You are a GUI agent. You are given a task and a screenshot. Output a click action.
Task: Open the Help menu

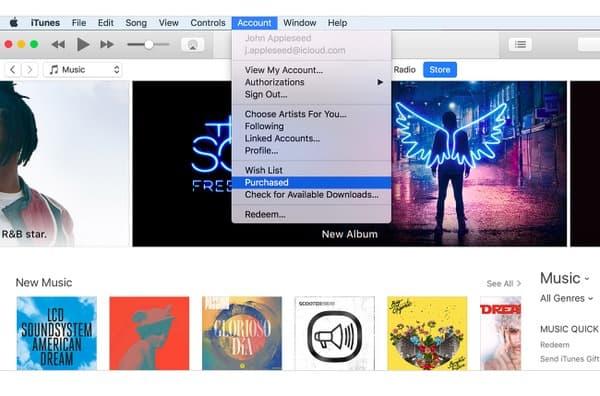(338, 23)
